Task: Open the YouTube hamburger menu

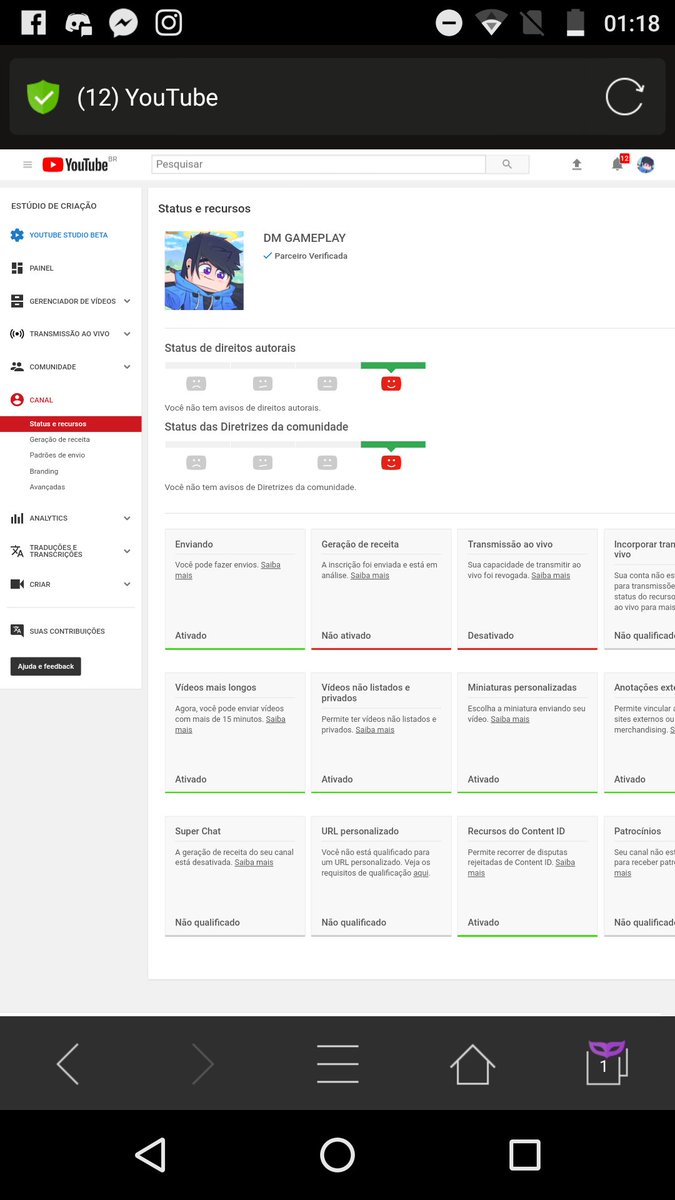Action: [x=27, y=165]
